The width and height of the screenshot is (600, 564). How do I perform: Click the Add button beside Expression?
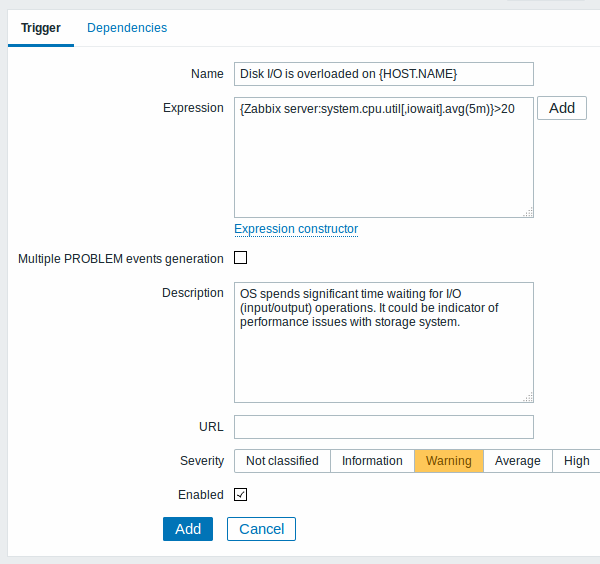coord(562,108)
